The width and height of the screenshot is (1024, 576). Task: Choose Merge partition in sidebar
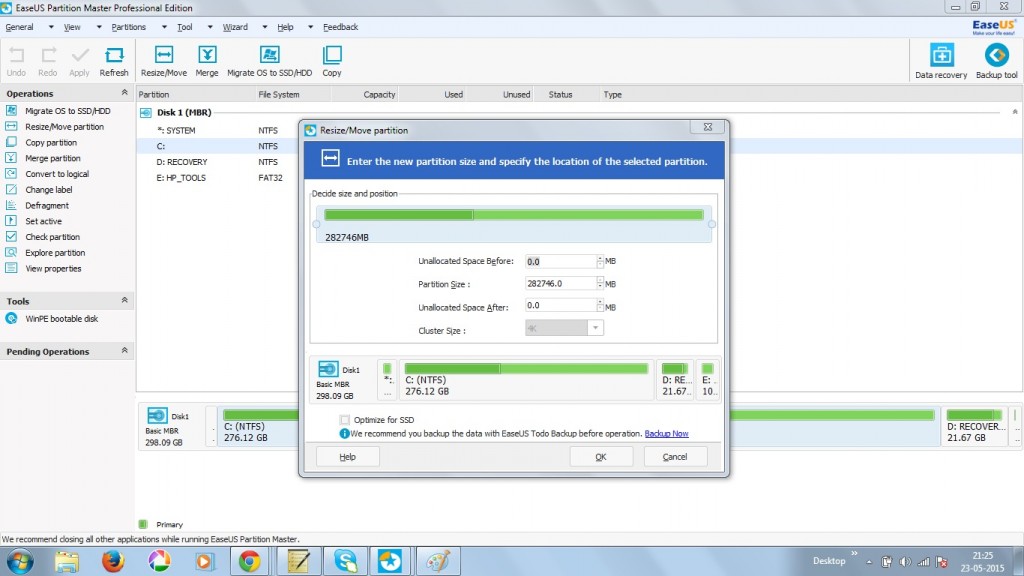coord(52,158)
